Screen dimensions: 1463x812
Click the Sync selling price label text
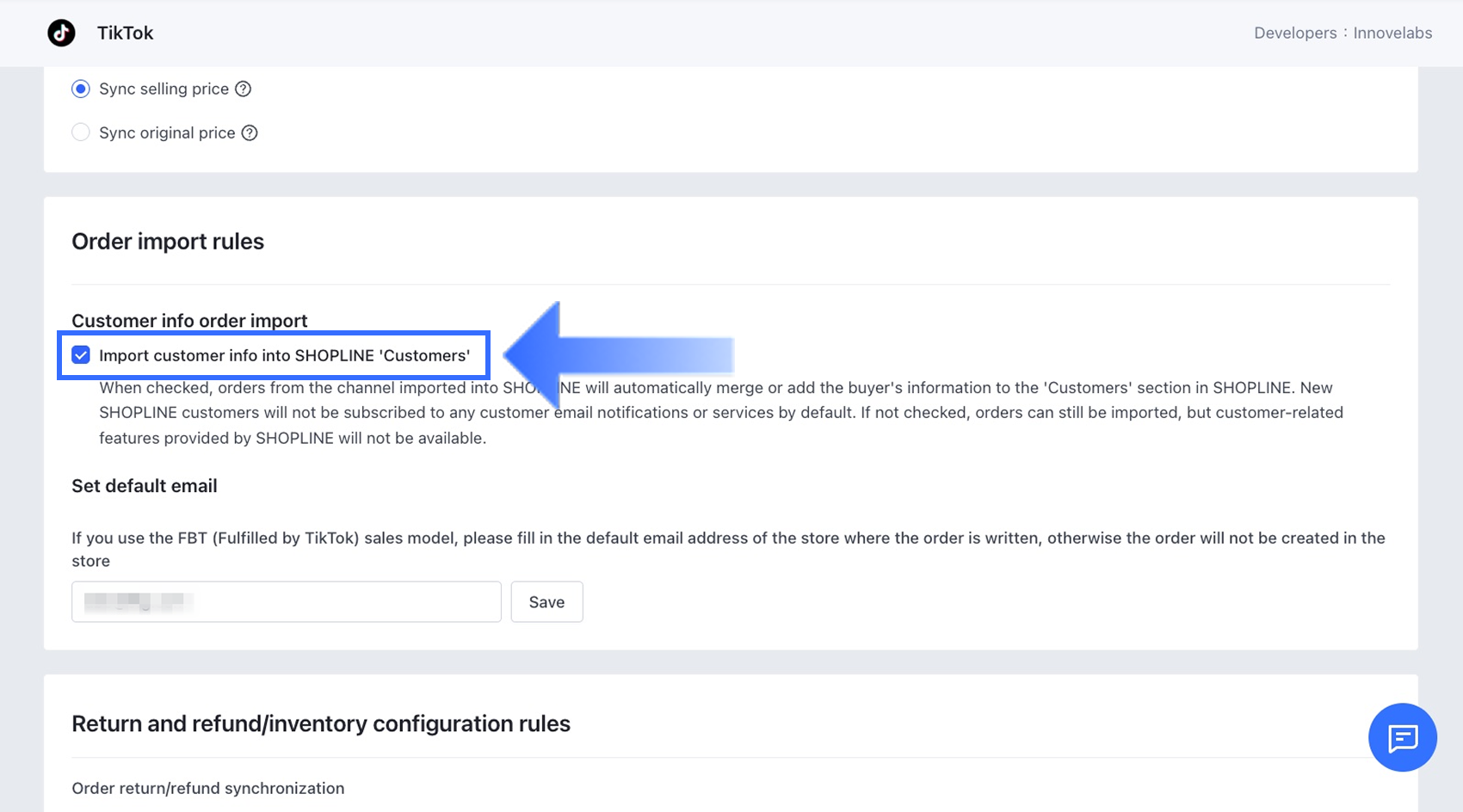[x=164, y=89]
